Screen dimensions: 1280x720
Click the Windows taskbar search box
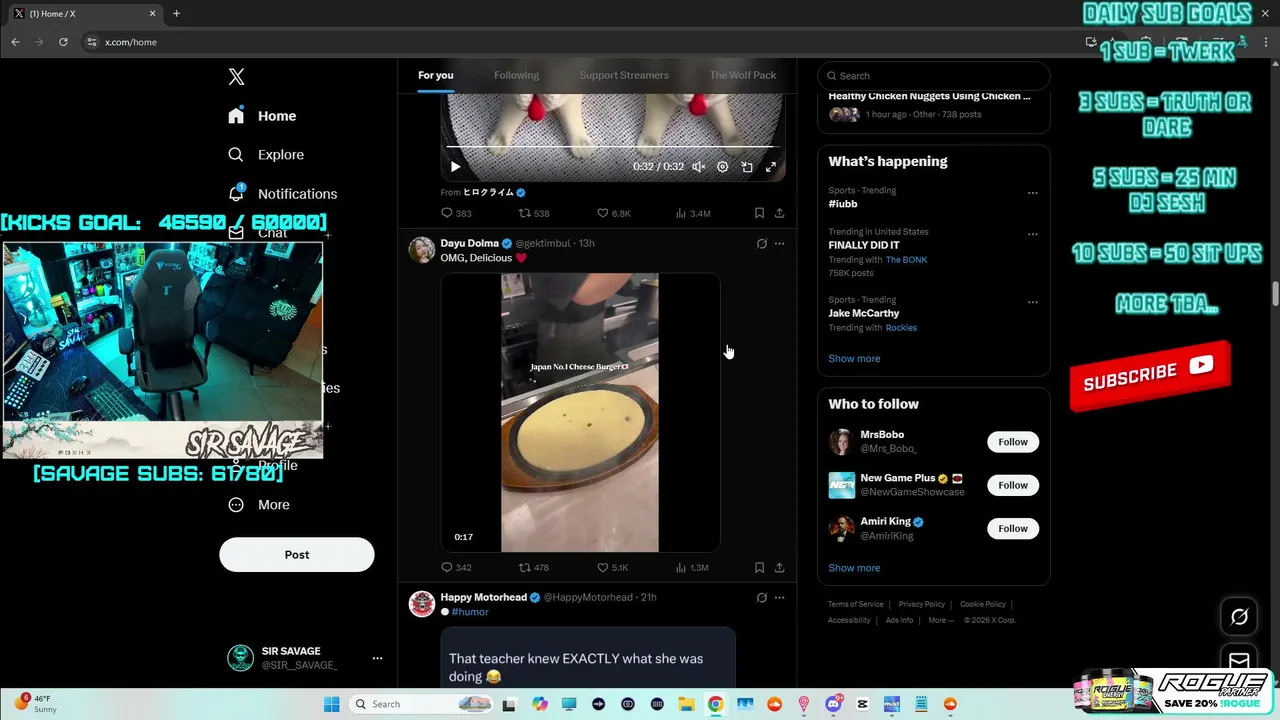[x=423, y=704]
